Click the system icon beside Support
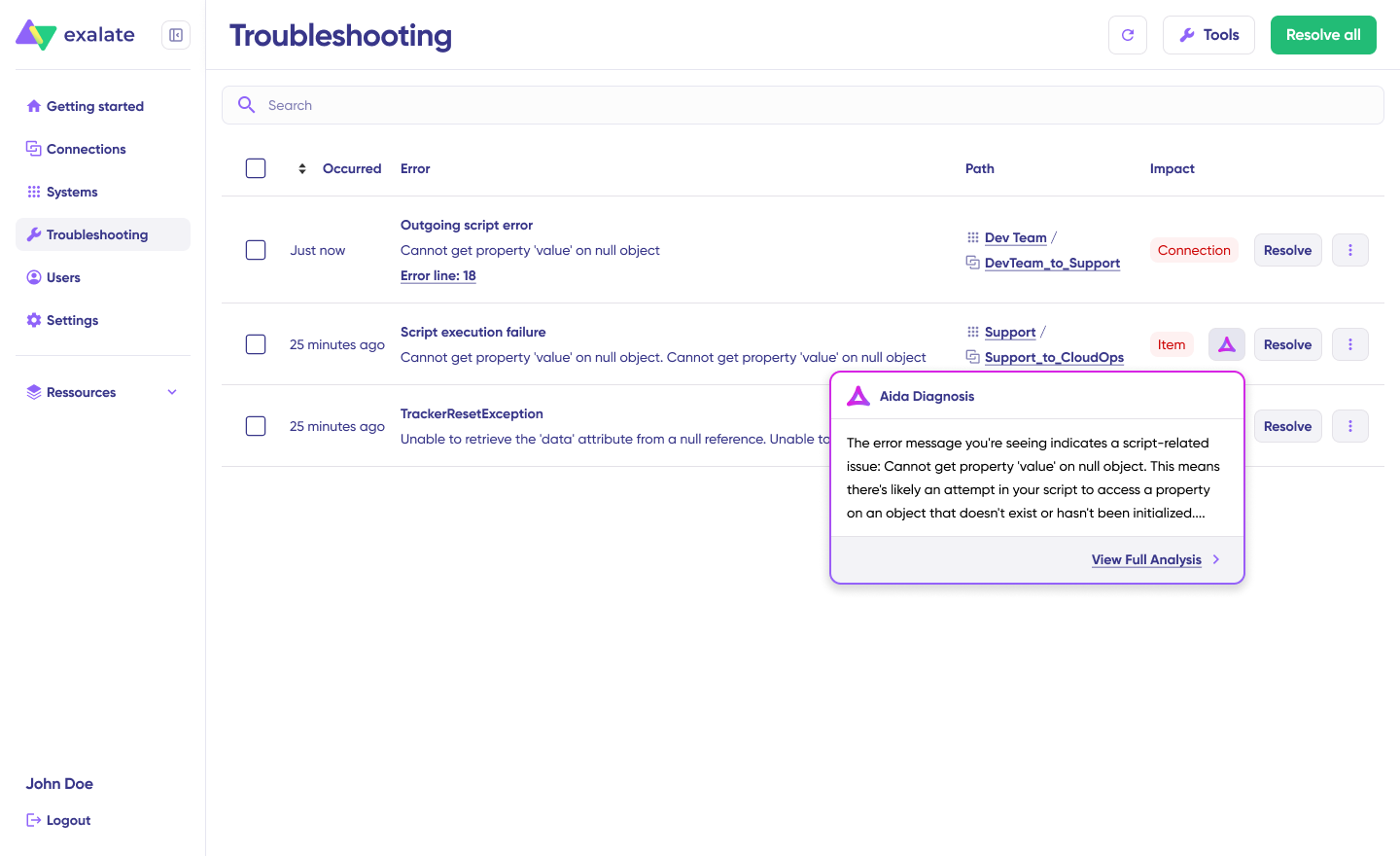The height and width of the screenshot is (856, 1400). [x=973, y=332]
